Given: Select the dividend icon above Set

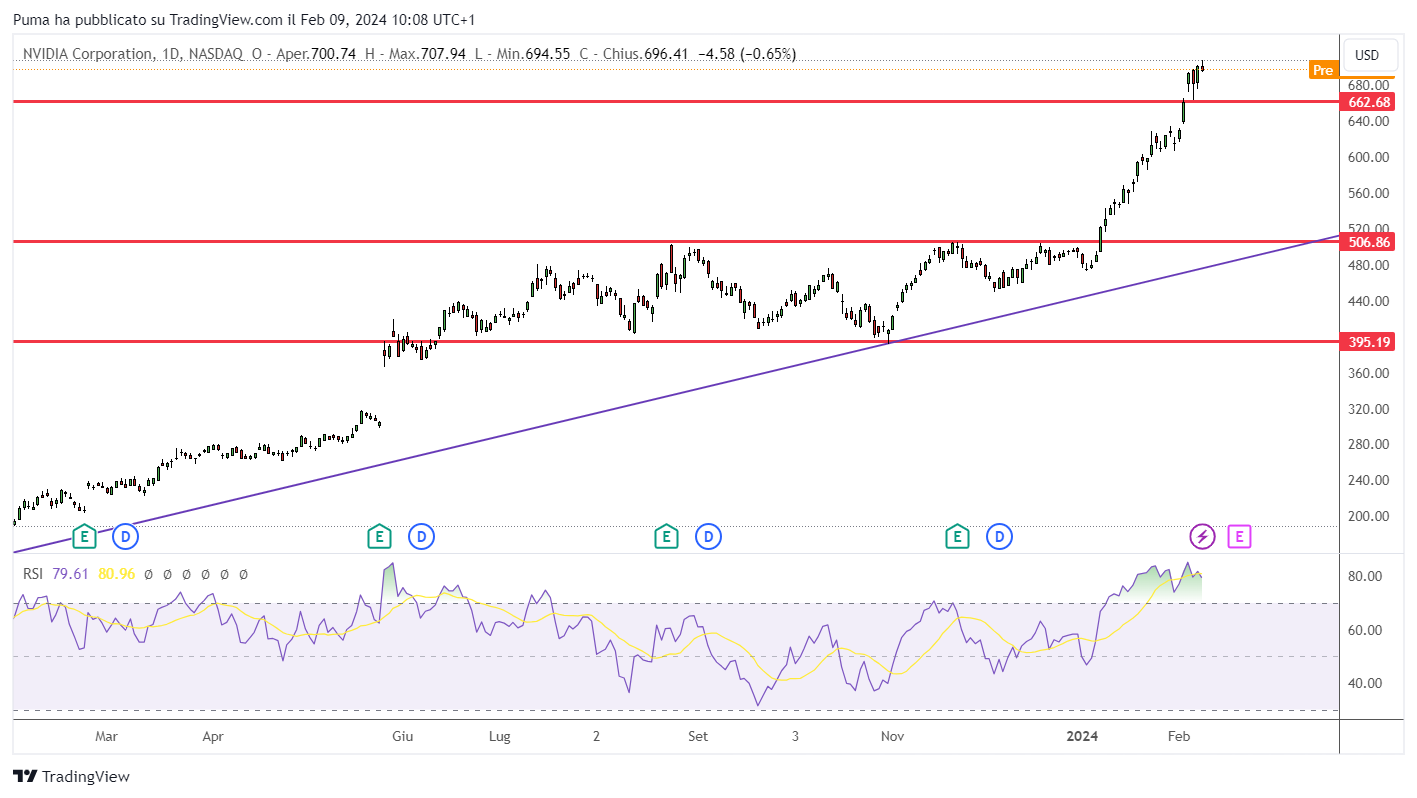Looking at the screenshot, I should [708, 537].
